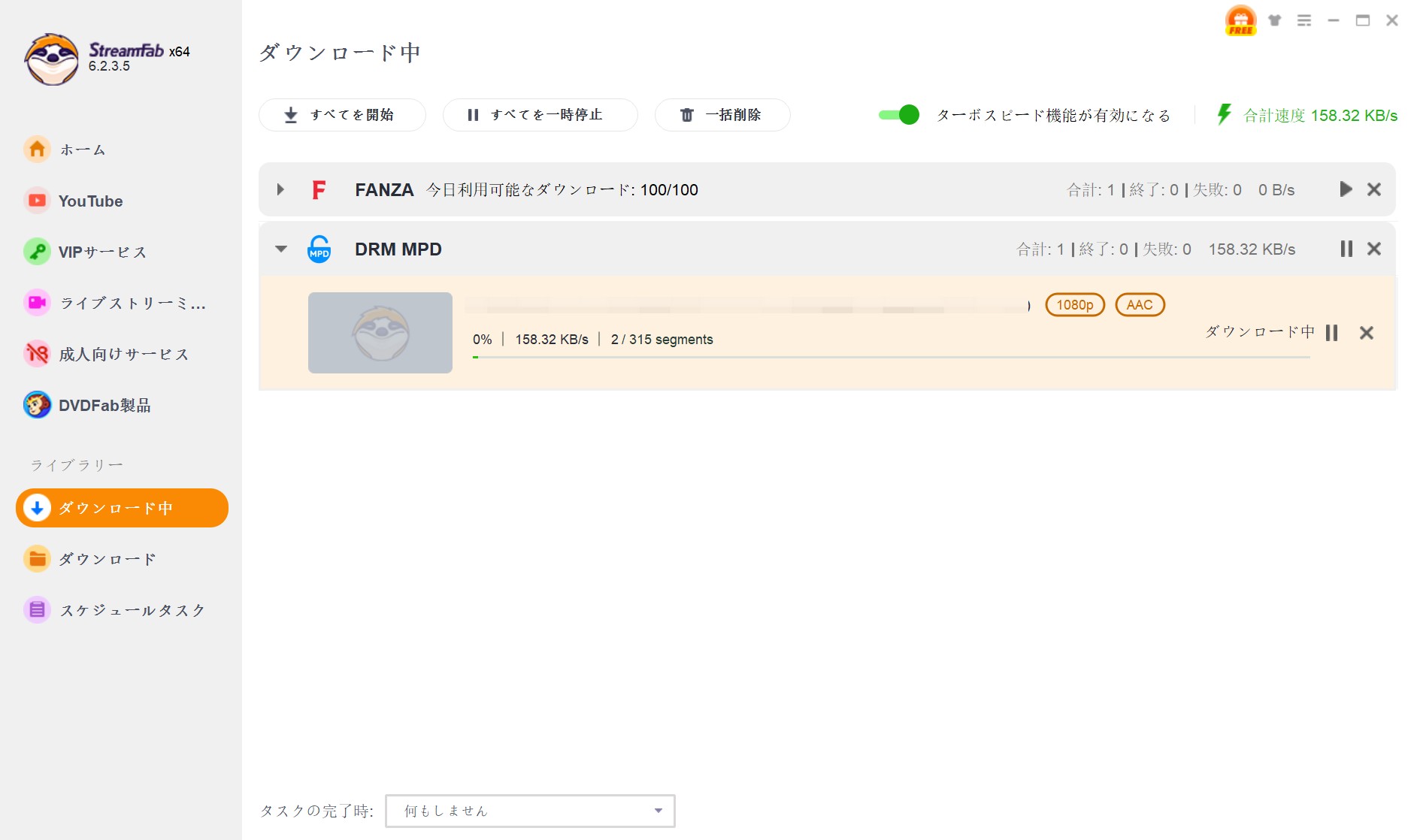Click the FREE gift promotion badge
This screenshot has width=1414, height=840.
1240,20
